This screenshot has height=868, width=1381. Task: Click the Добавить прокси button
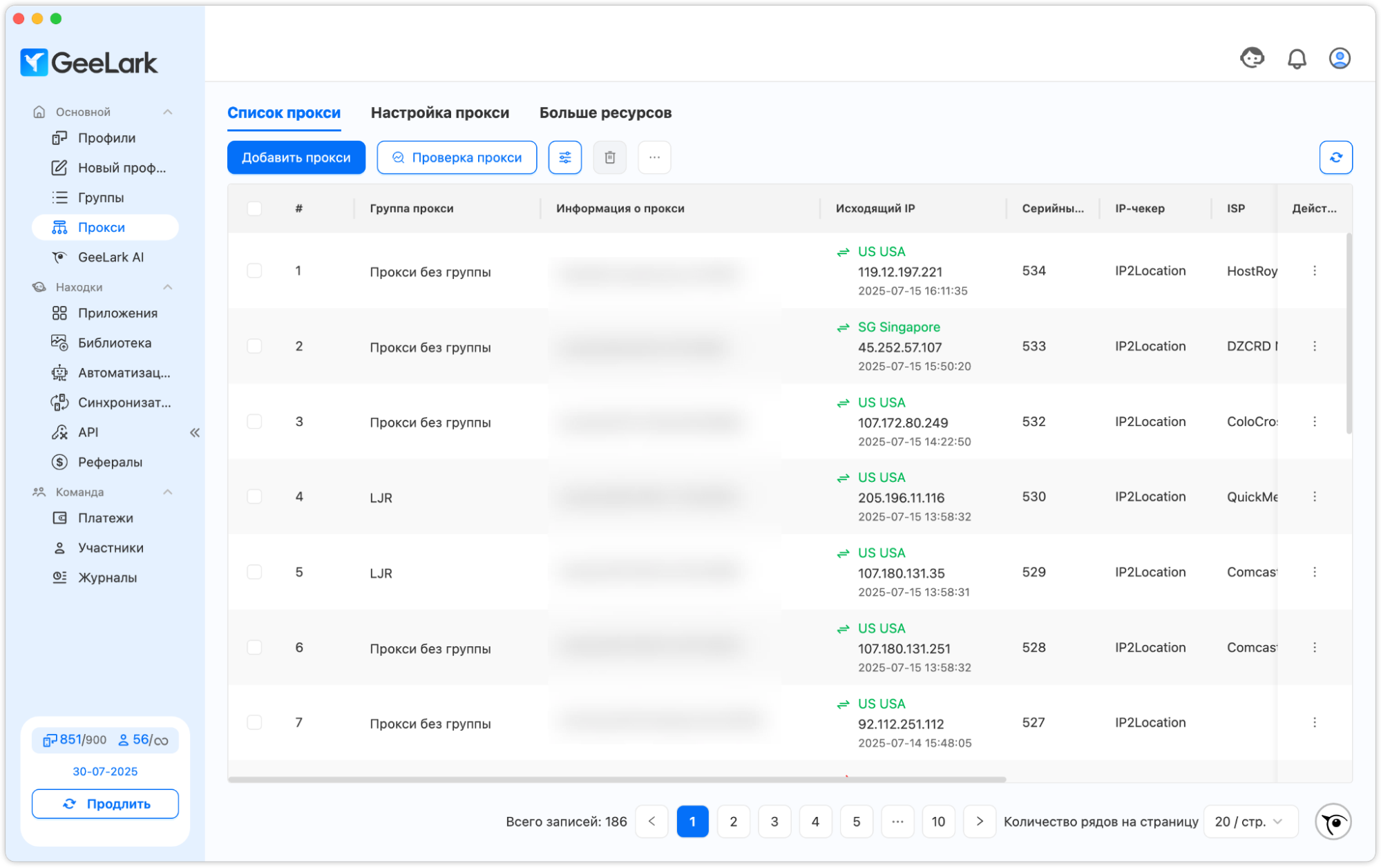[296, 157]
